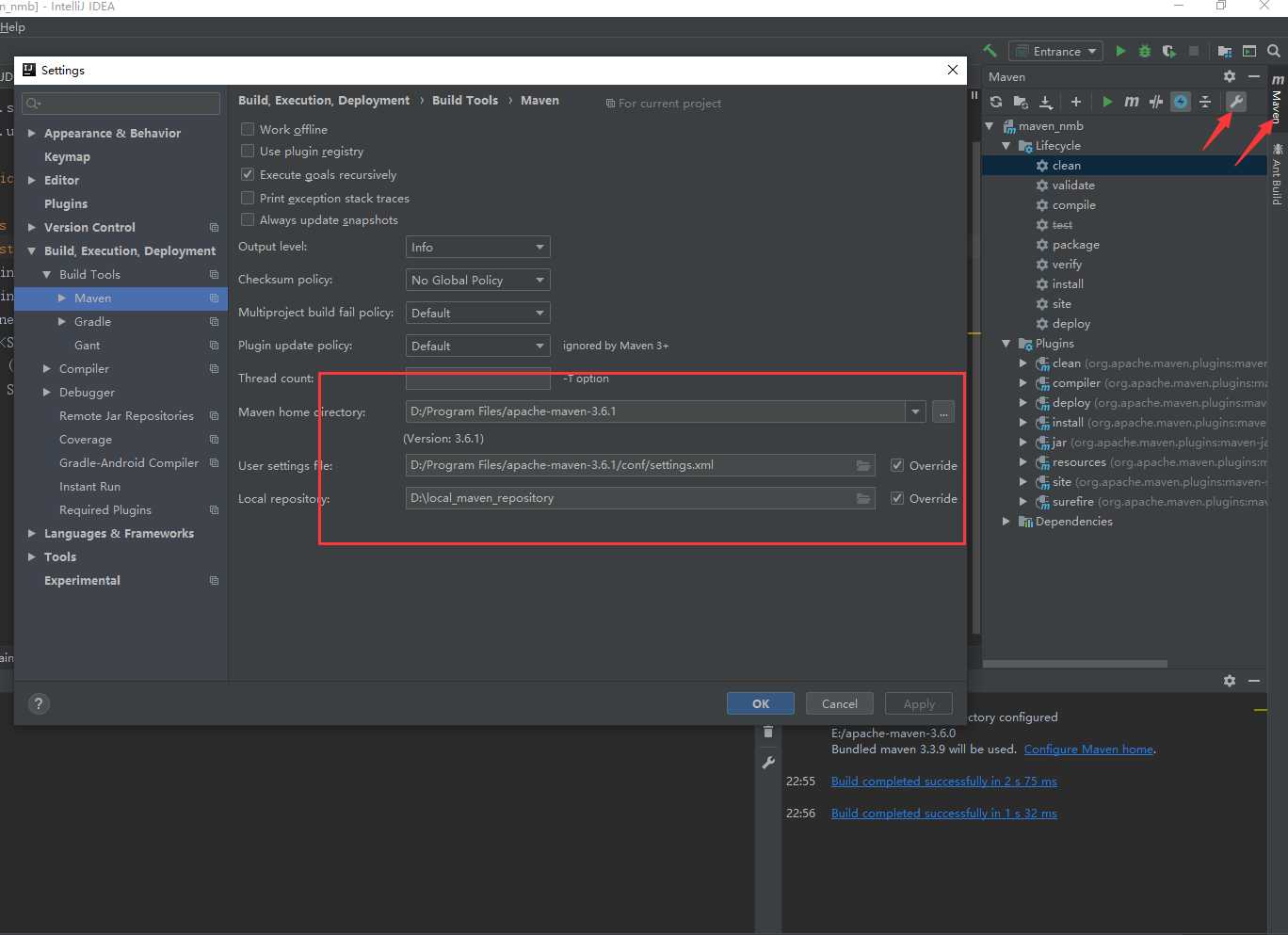Click the Search Everywhere magnifier icon

[1273, 51]
